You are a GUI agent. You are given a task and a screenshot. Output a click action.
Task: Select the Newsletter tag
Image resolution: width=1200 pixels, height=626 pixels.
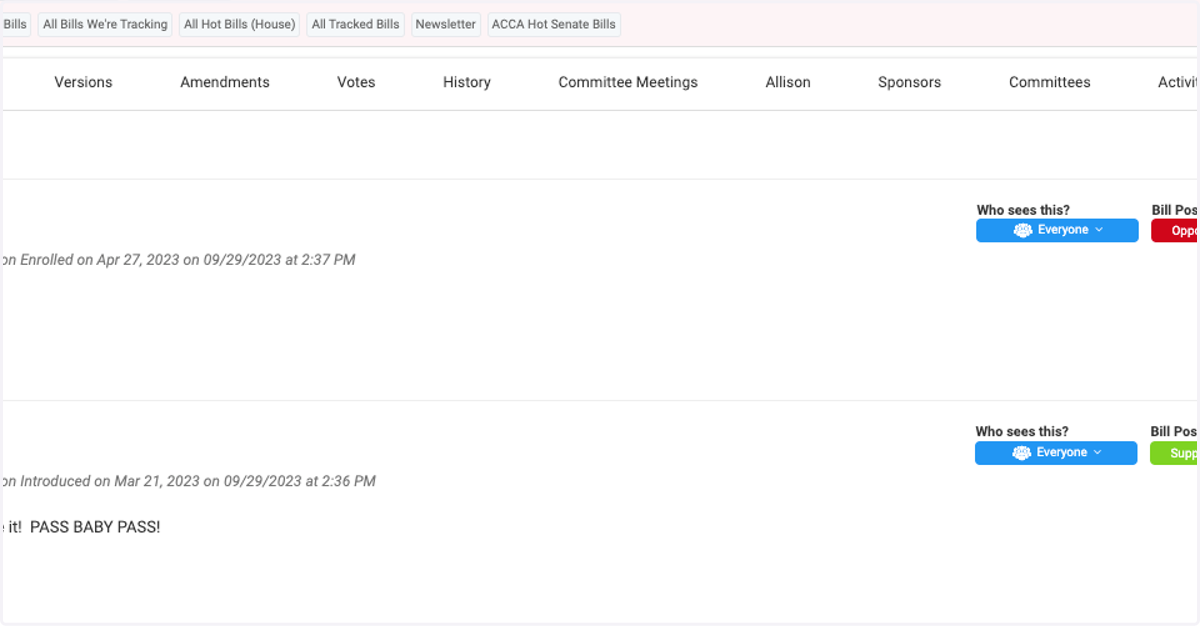446,24
